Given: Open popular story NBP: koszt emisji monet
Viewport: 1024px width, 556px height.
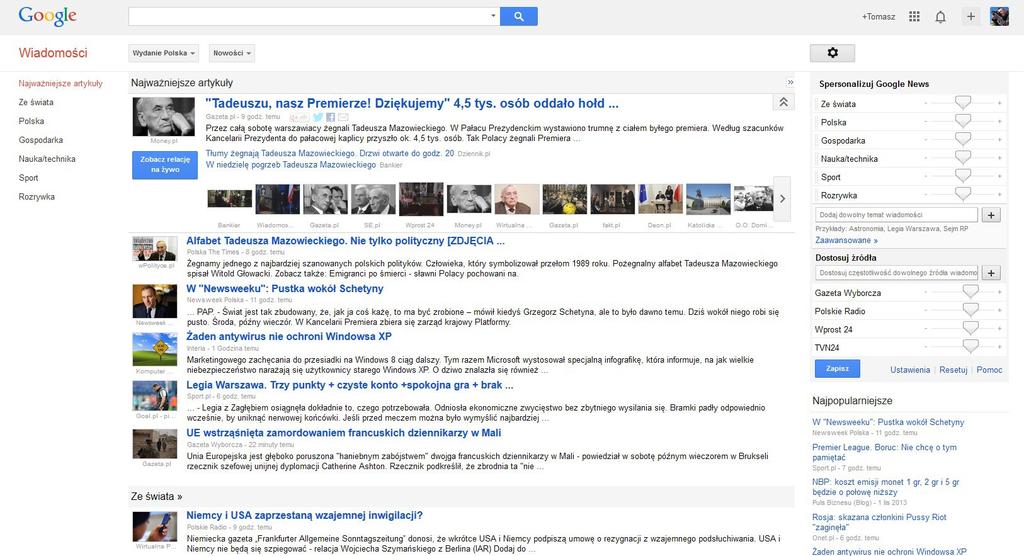Looking at the screenshot, I should tap(886, 487).
